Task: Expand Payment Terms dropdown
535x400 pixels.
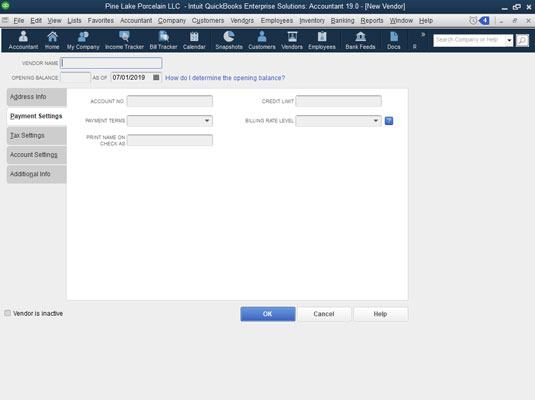Action: click(x=207, y=121)
